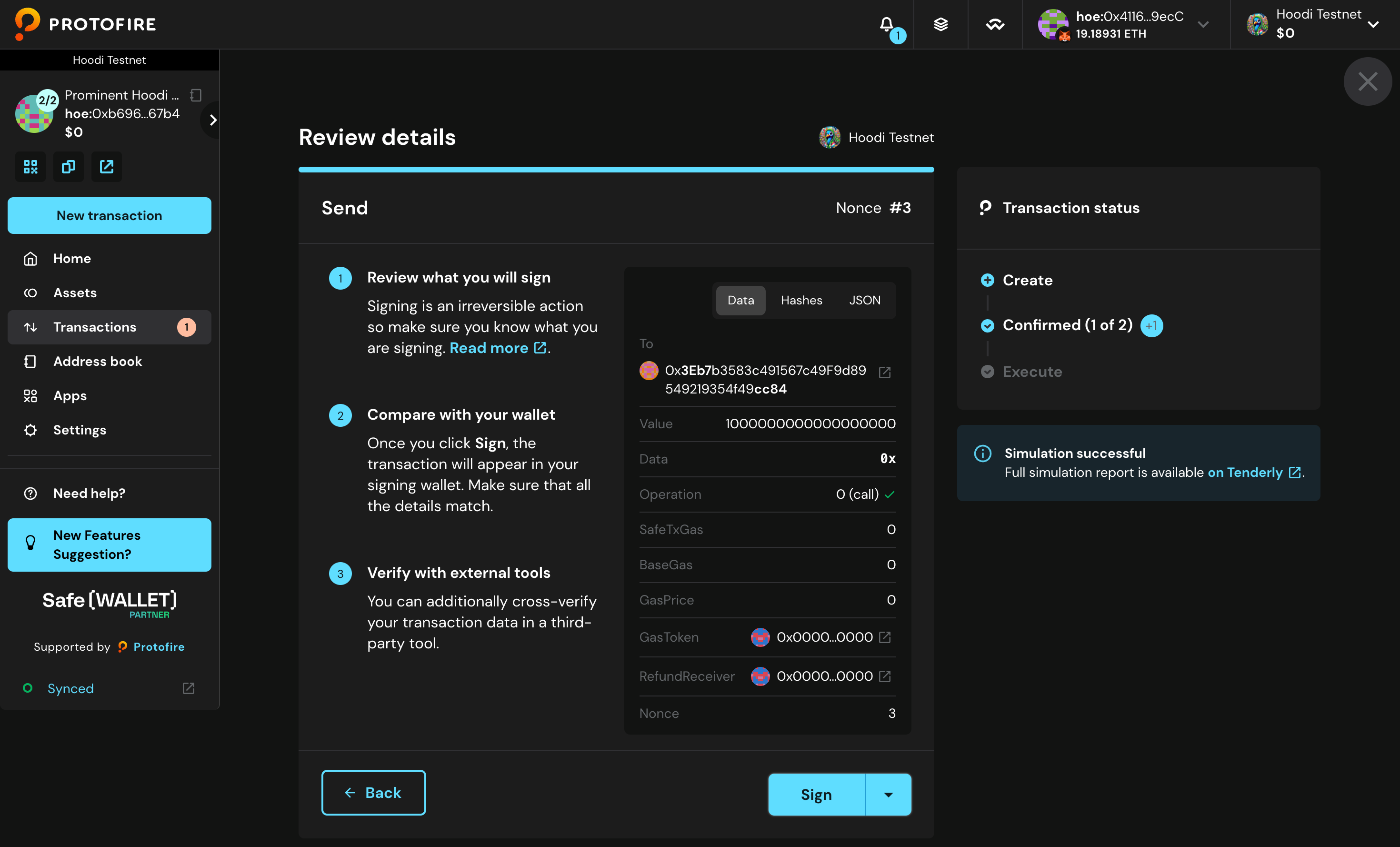
Task: Show the Safe QR code icon
Action: click(x=30, y=167)
